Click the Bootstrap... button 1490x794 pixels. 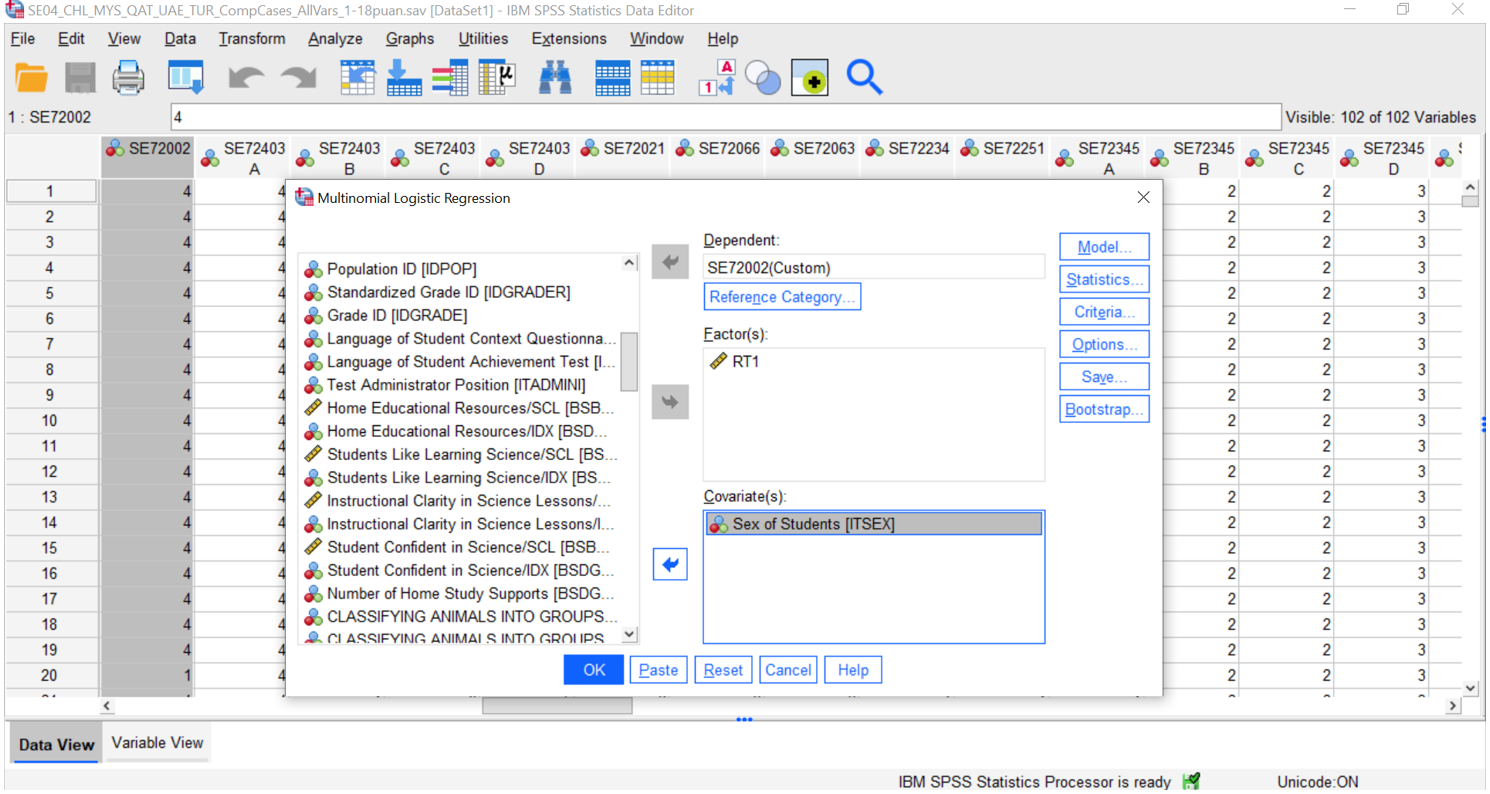(x=1104, y=410)
